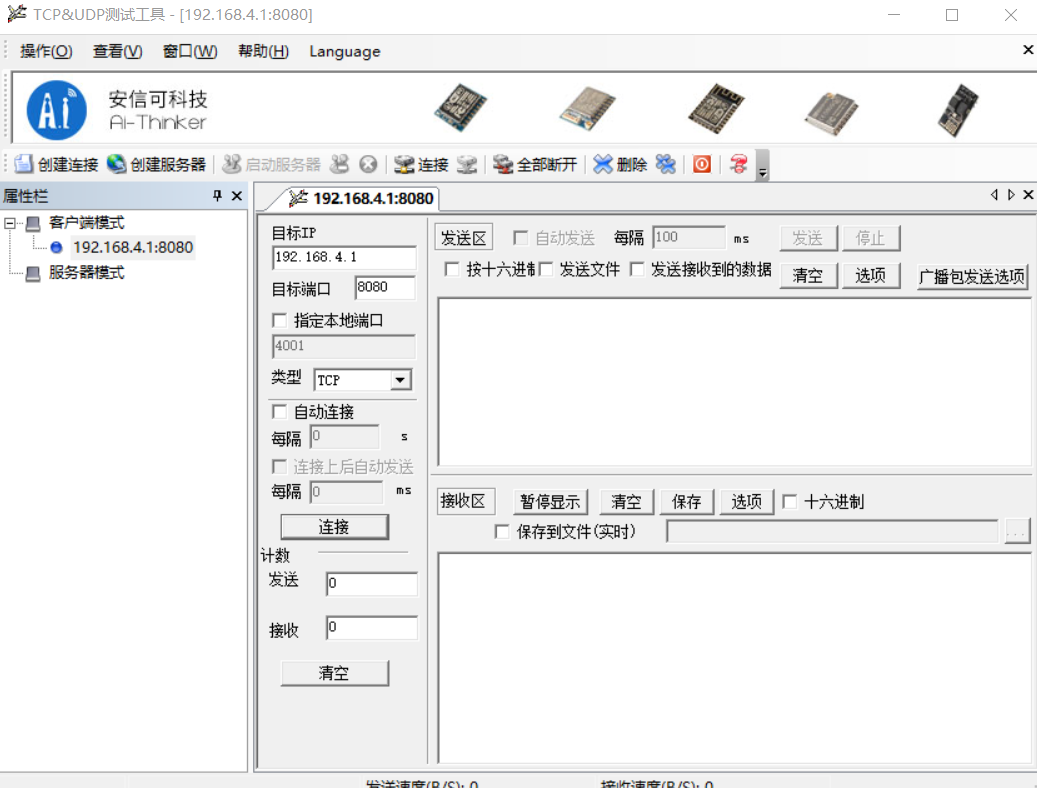Click the third dark module image in banner
Image resolution: width=1037 pixels, height=788 pixels.
pos(716,108)
